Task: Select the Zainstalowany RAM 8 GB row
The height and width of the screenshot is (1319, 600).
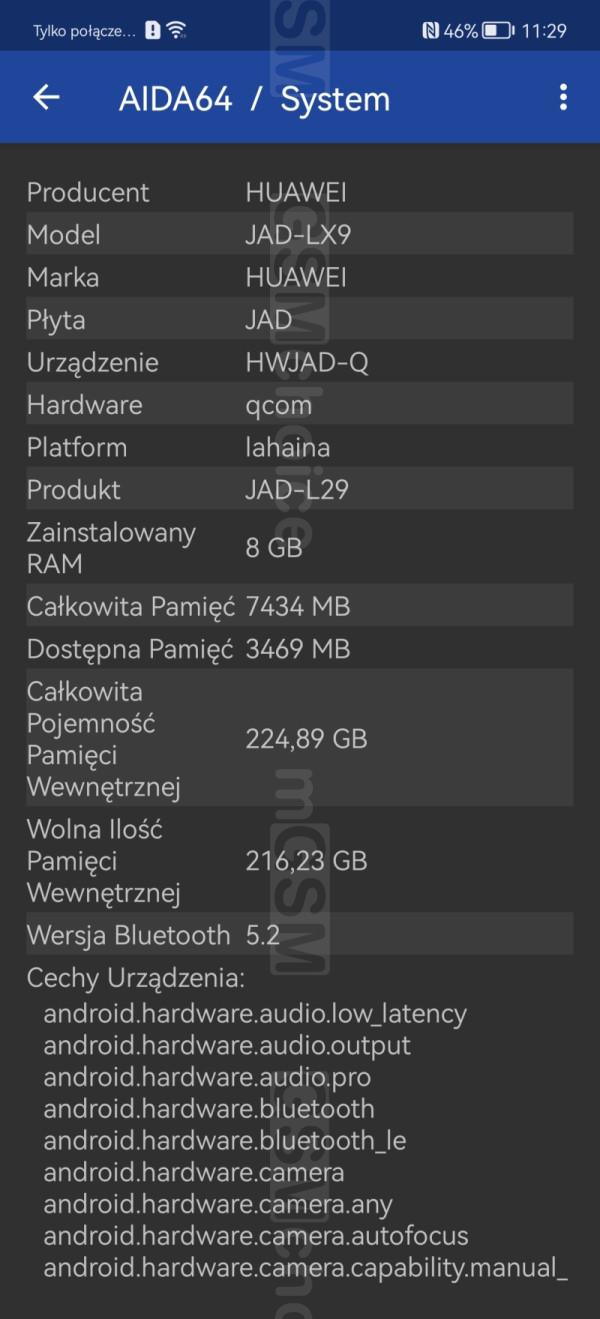Action: coord(299,547)
